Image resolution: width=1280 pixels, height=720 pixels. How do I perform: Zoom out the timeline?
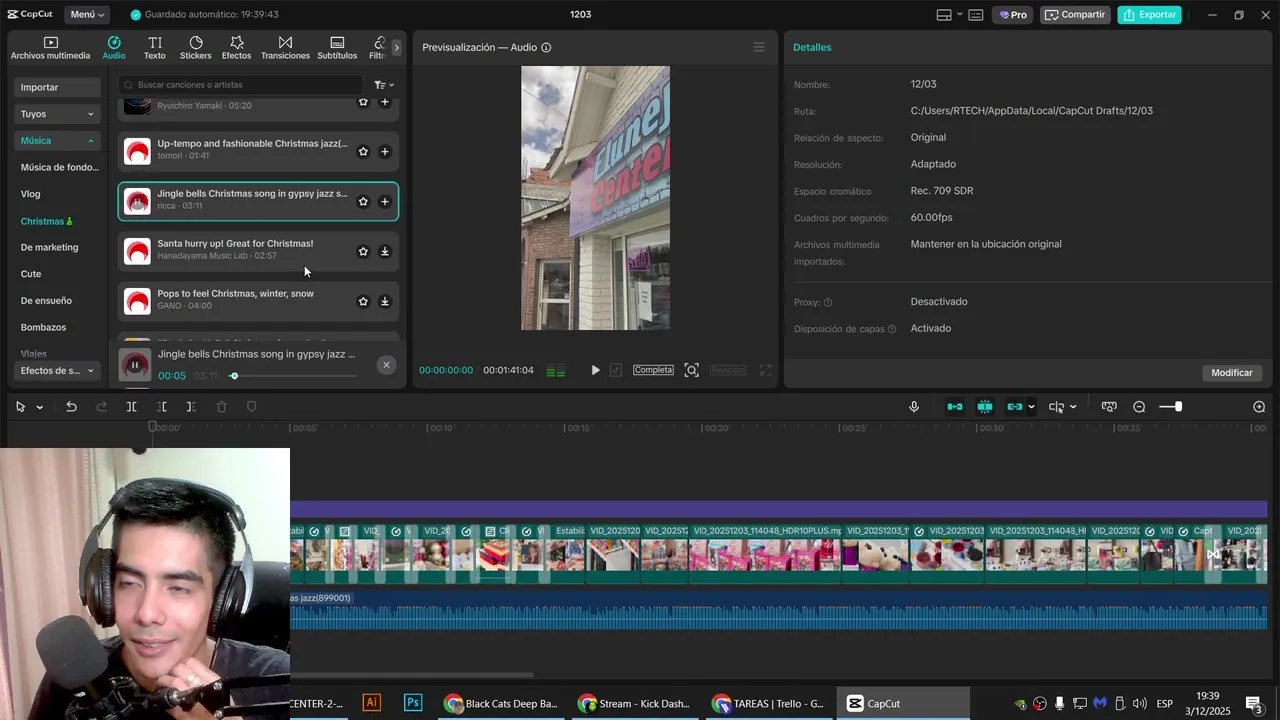1139,407
